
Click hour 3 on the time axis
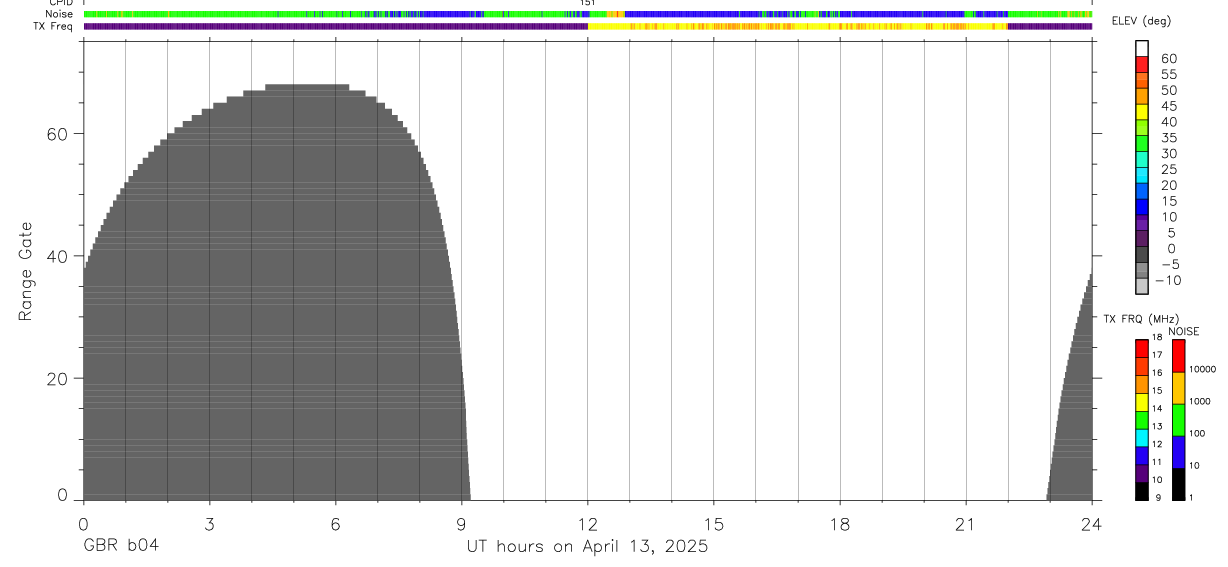pyautogui.click(x=209, y=523)
